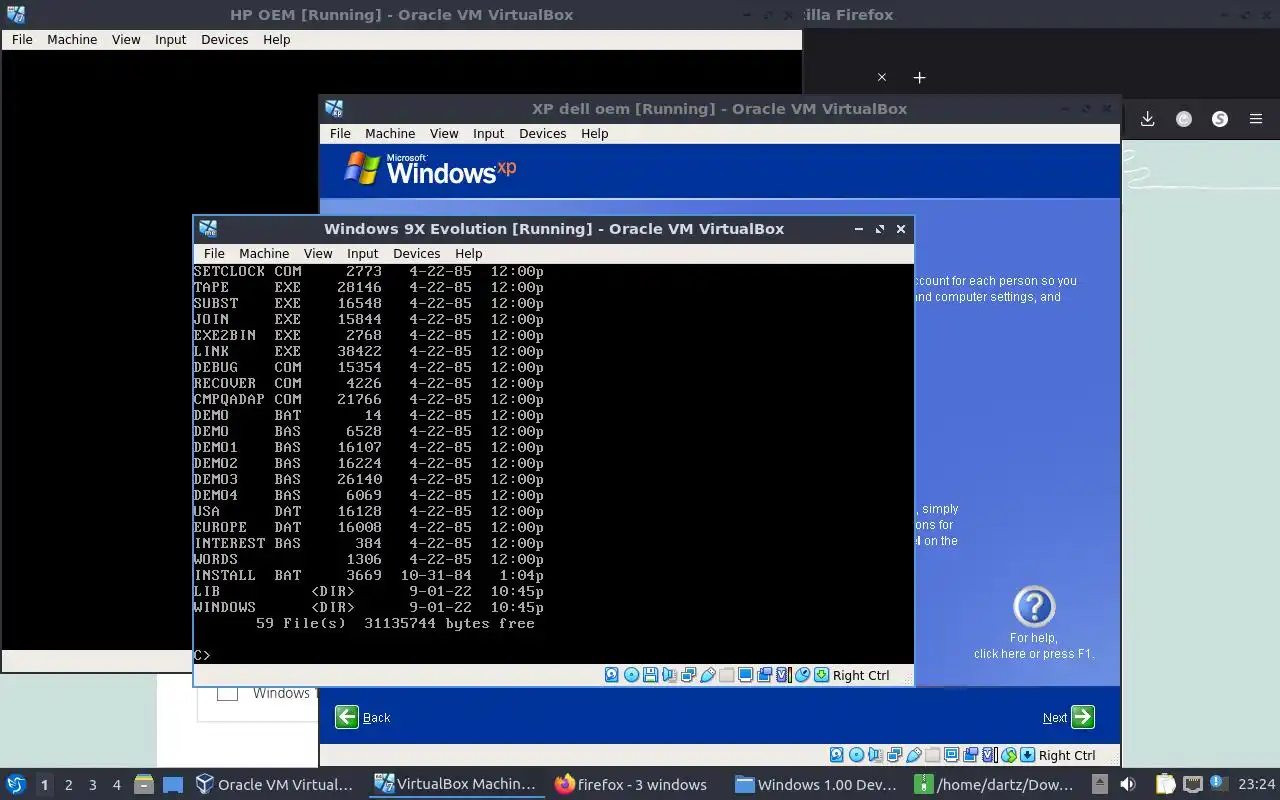Open File menu in XP dell oem window
The image size is (1280, 800).
pyautogui.click(x=340, y=133)
